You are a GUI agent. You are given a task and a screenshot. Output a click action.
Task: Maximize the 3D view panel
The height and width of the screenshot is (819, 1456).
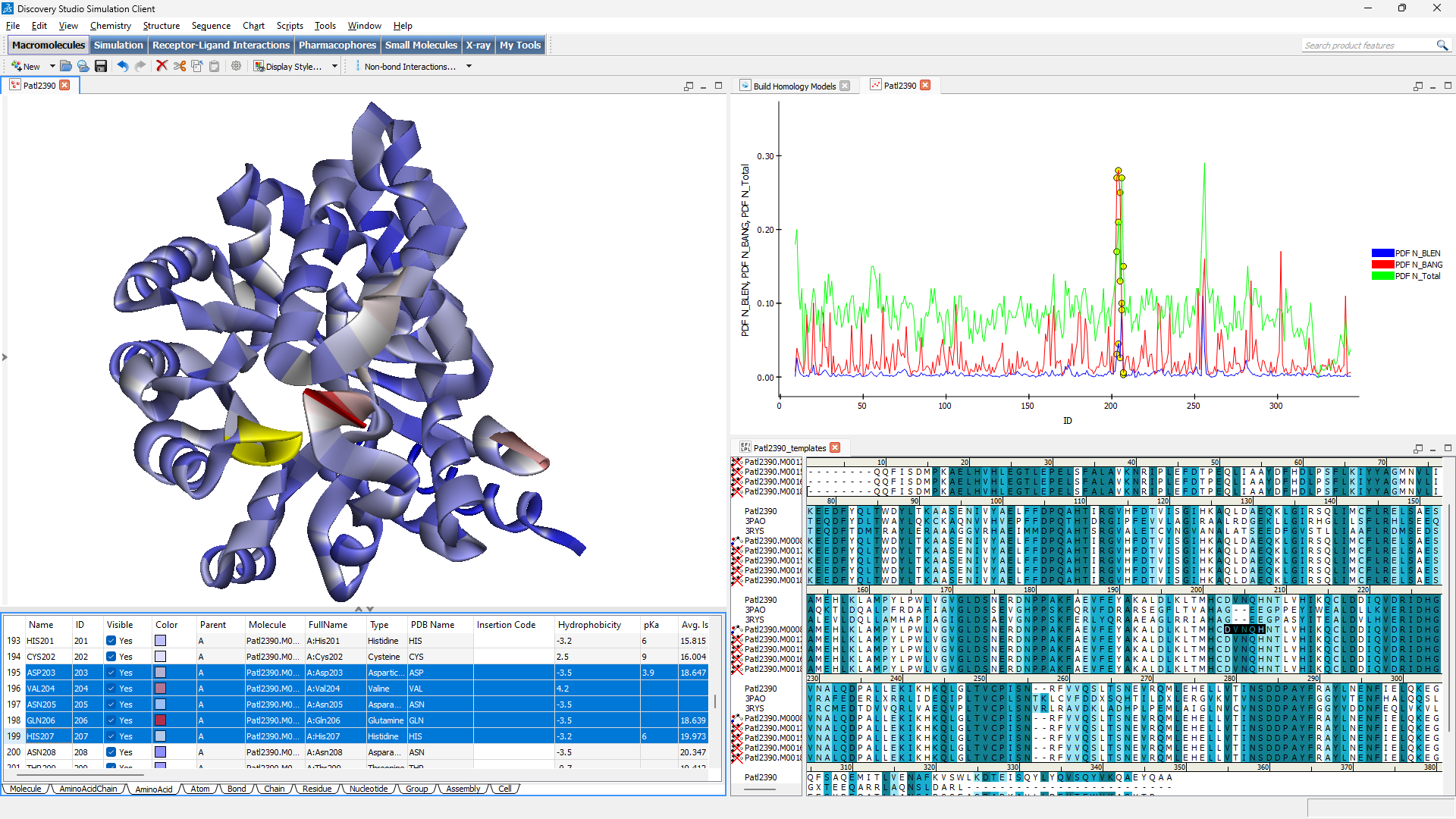[x=719, y=86]
